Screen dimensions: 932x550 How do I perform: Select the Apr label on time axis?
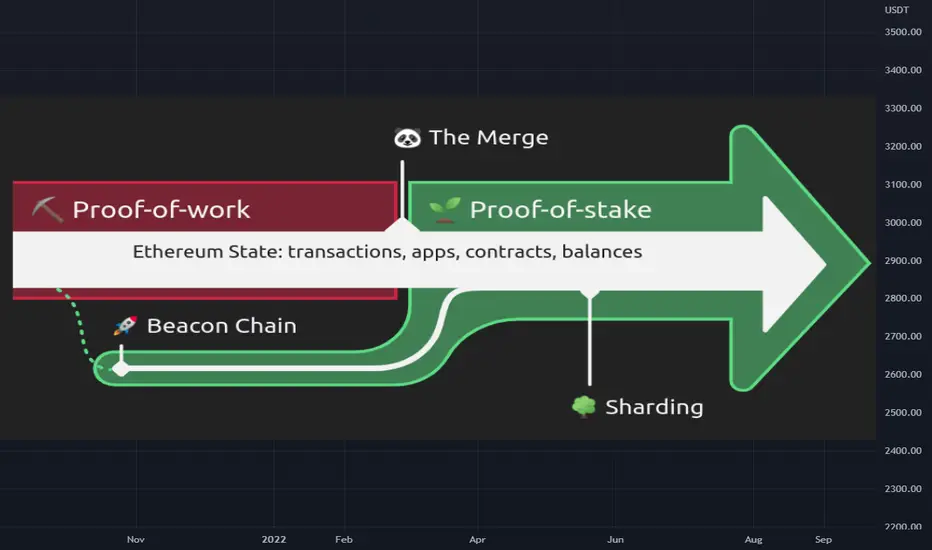(477, 539)
